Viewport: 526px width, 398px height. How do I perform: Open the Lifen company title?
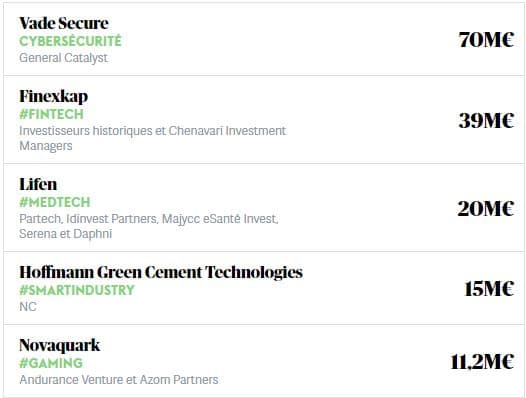[38, 184]
